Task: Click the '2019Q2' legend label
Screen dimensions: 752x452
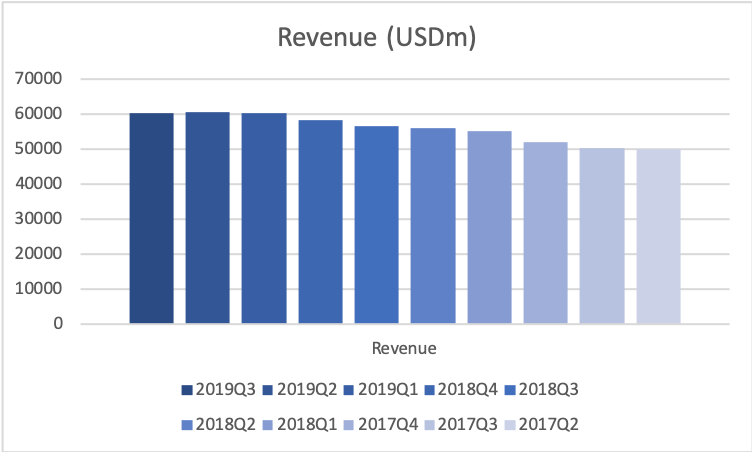Action: 307,390
